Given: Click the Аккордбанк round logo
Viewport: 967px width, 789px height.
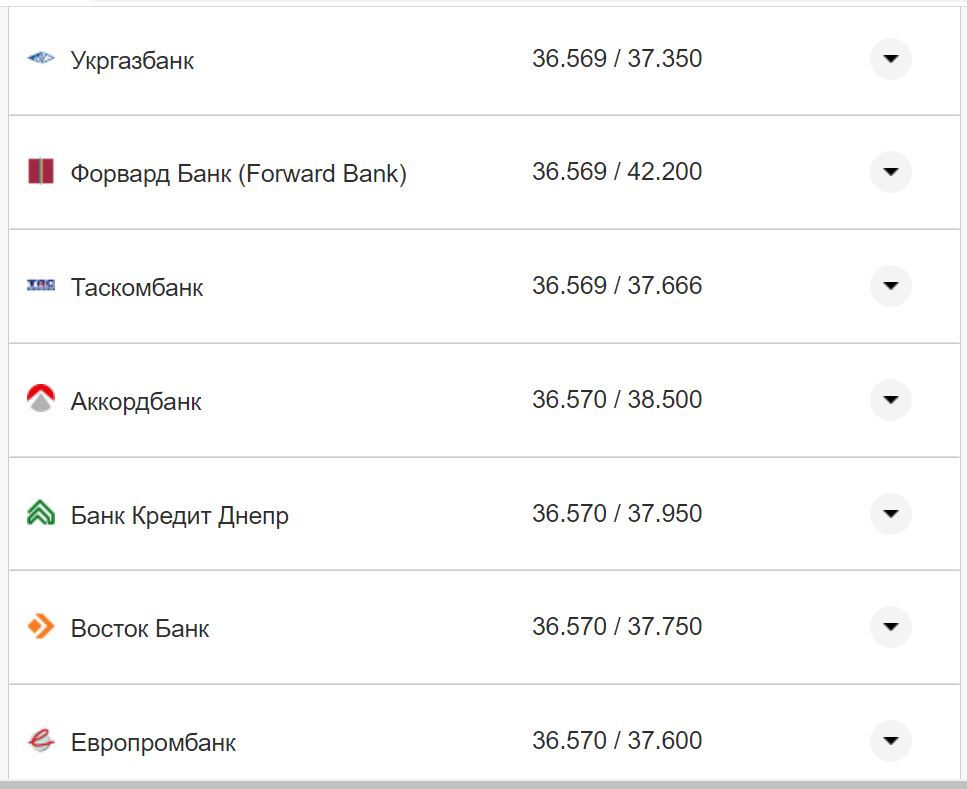Looking at the screenshot, I should coord(39,399).
